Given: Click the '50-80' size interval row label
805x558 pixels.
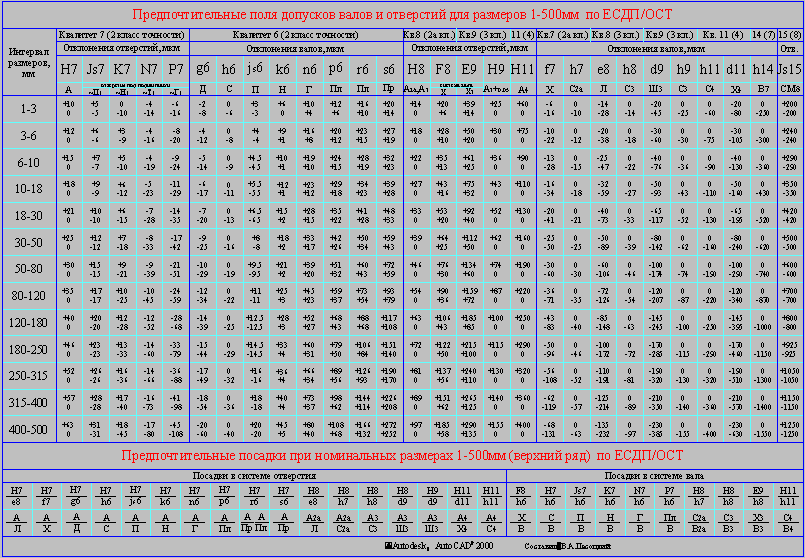Looking at the screenshot, I should [29, 269].
